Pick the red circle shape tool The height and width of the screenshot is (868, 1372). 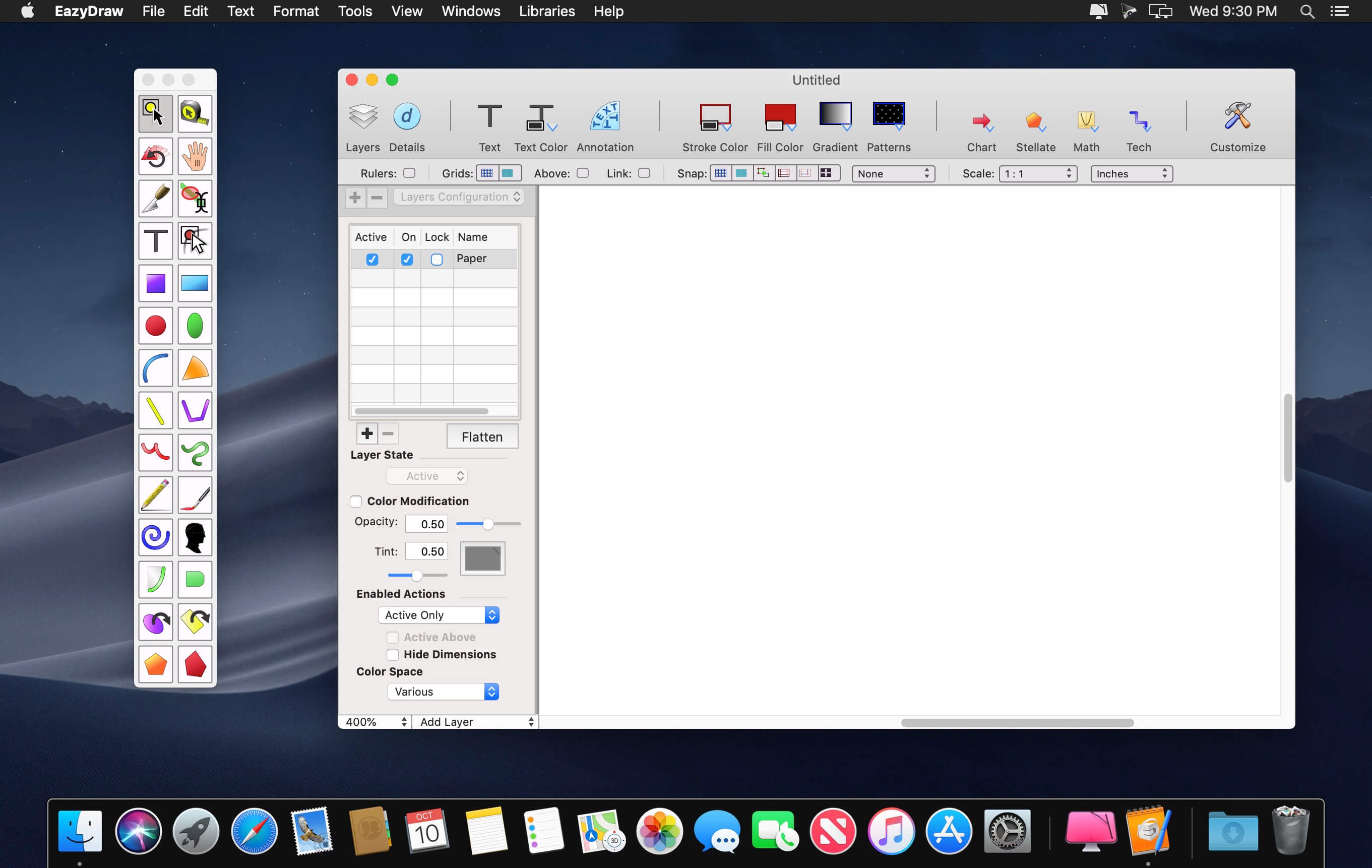click(155, 326)
